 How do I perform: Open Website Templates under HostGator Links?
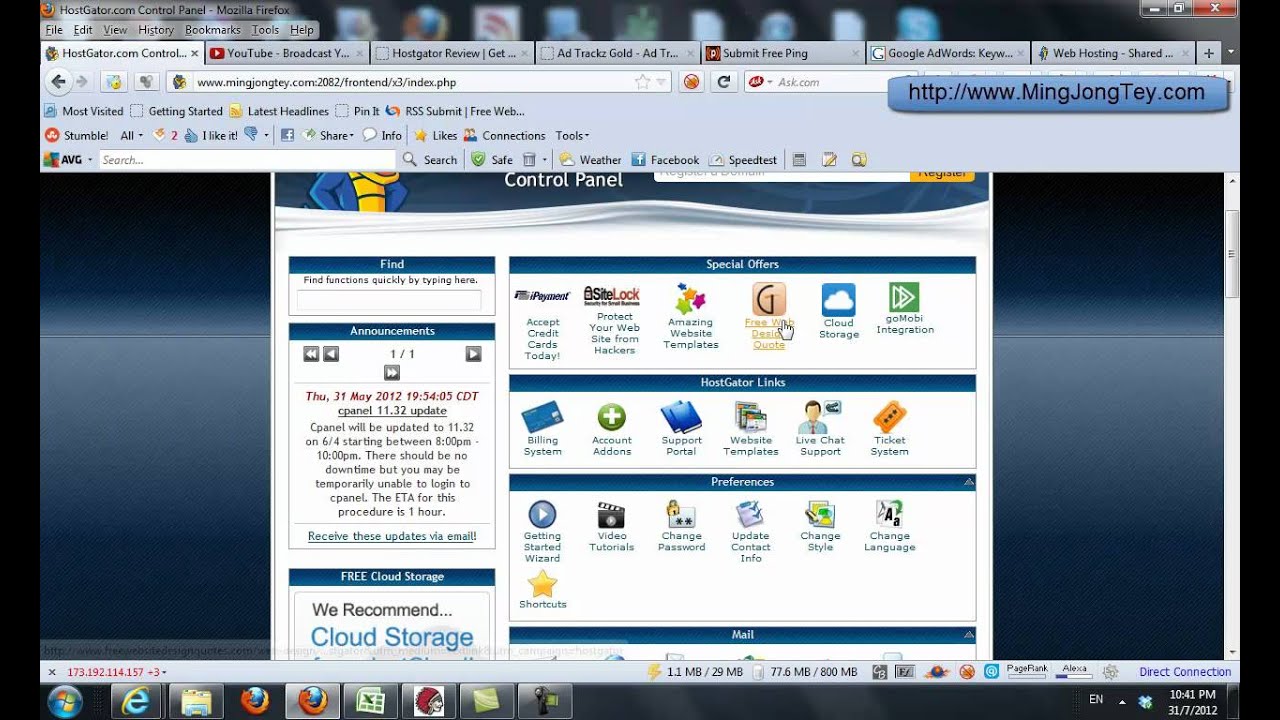(x=750, y=416)
